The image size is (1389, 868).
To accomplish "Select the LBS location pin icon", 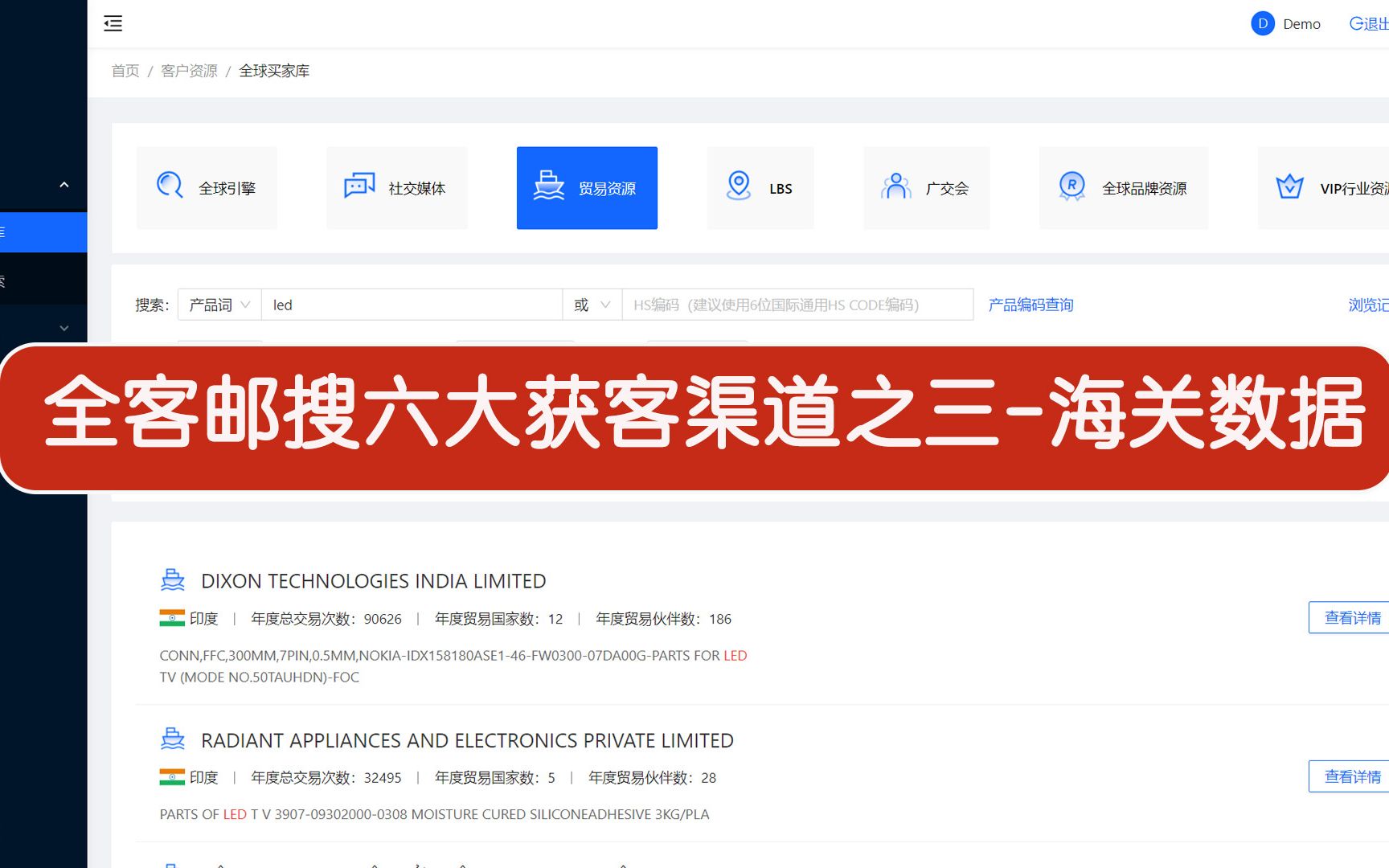I will point(737,186).
